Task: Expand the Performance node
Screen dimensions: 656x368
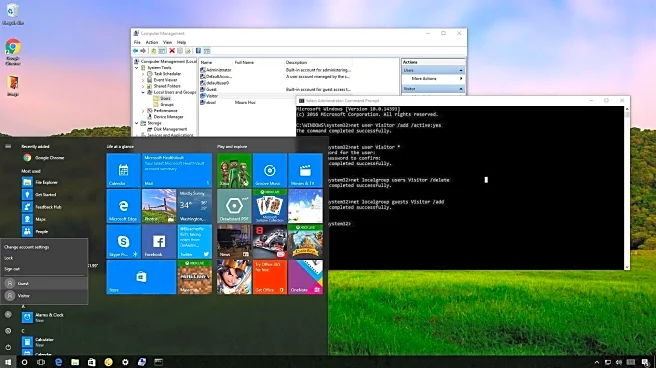Action: click(x=143, y=111)
